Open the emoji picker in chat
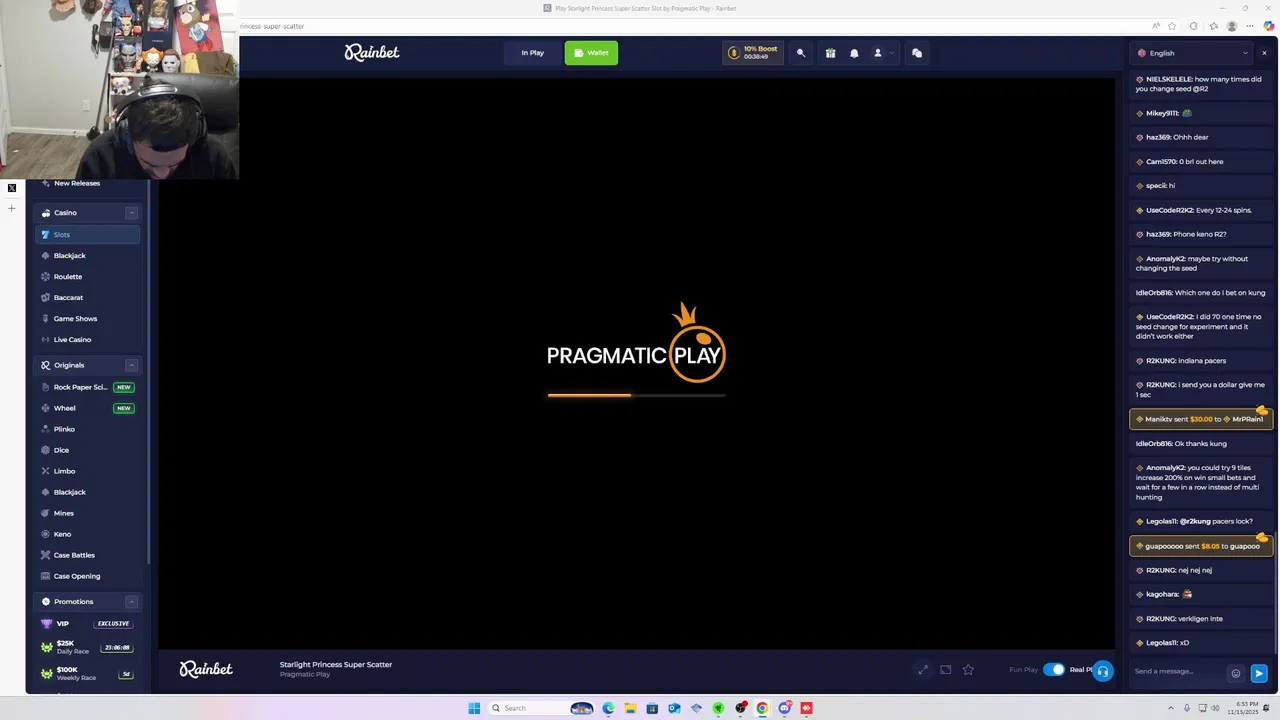Image resolution: width=1280 pixels, height=720 pixels. [1236, 673]
